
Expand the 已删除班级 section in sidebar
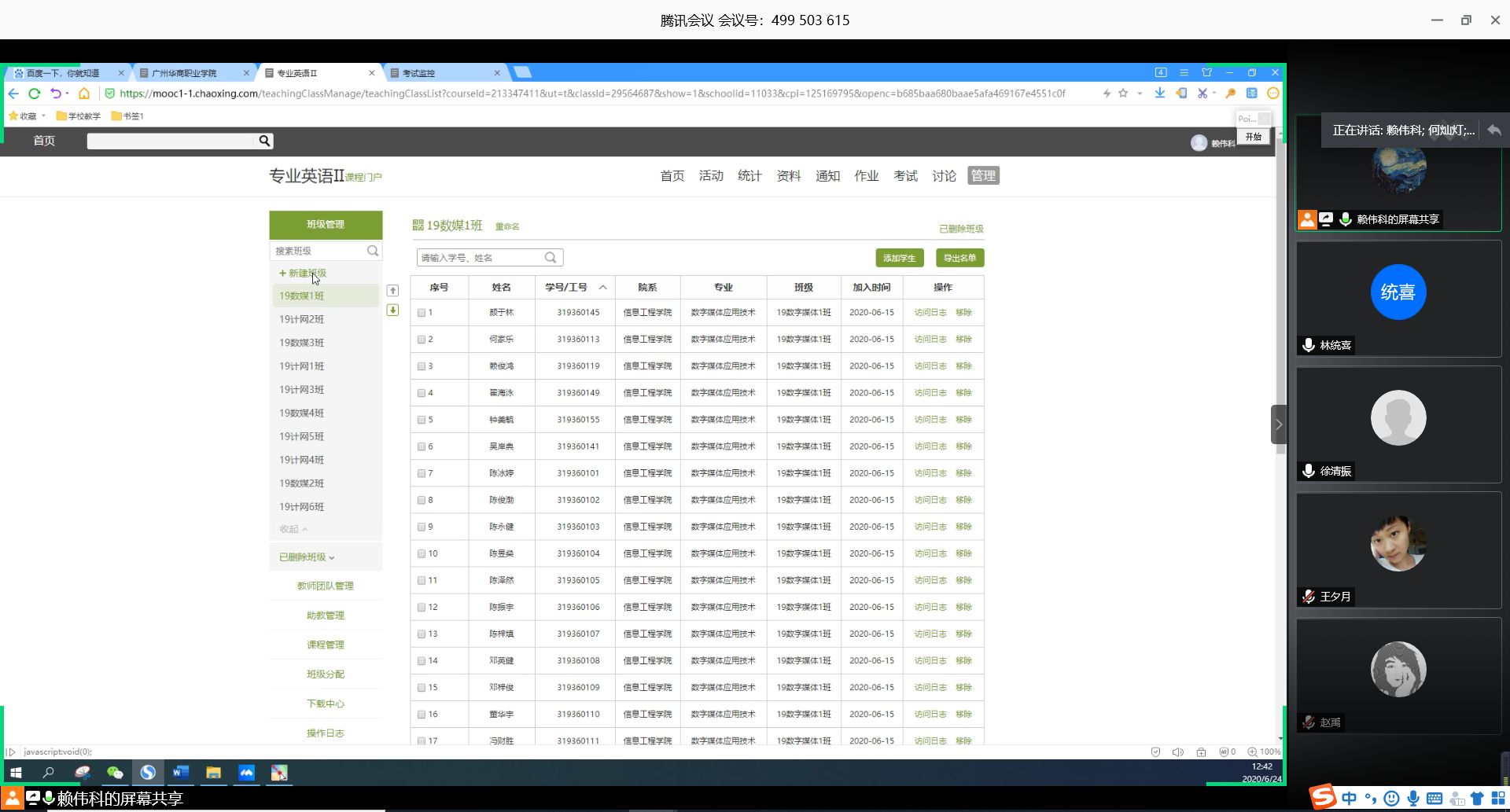(307, 557)
